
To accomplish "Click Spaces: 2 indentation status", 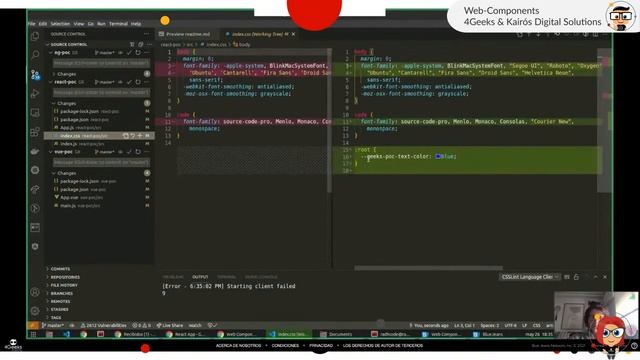I will (x=490, y=325).
